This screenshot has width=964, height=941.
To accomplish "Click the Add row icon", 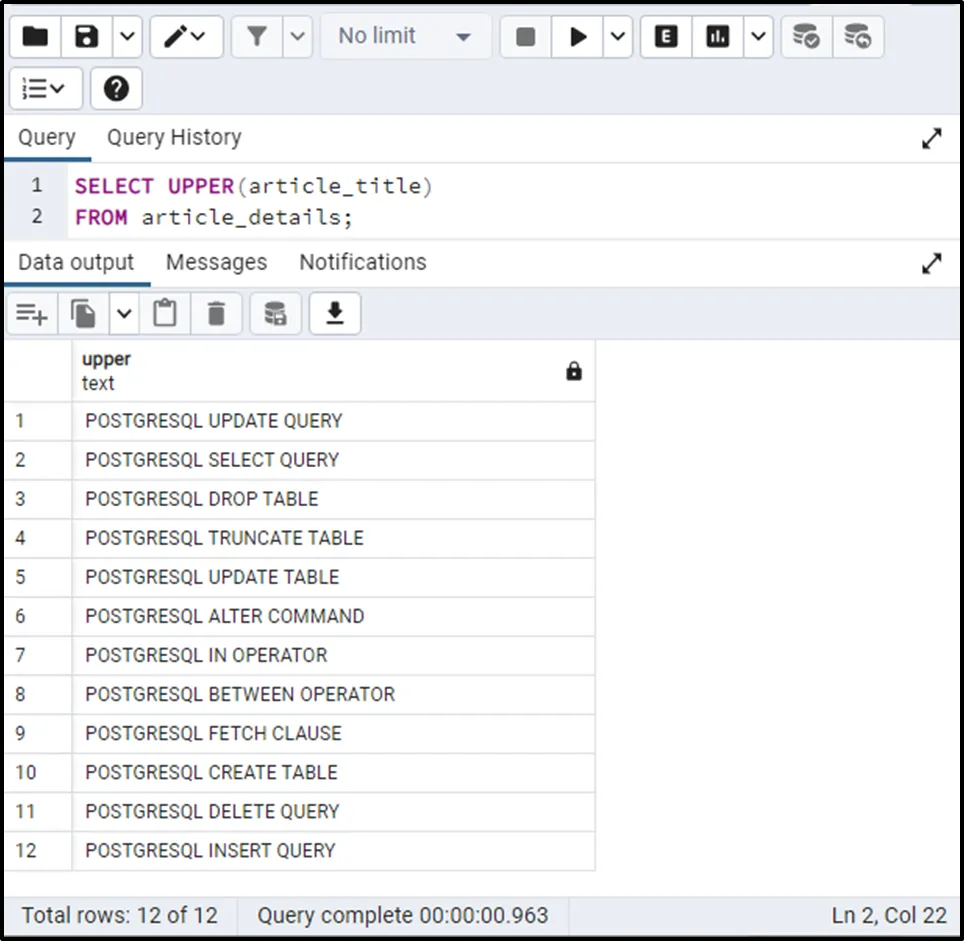I will tap(32, 314).
